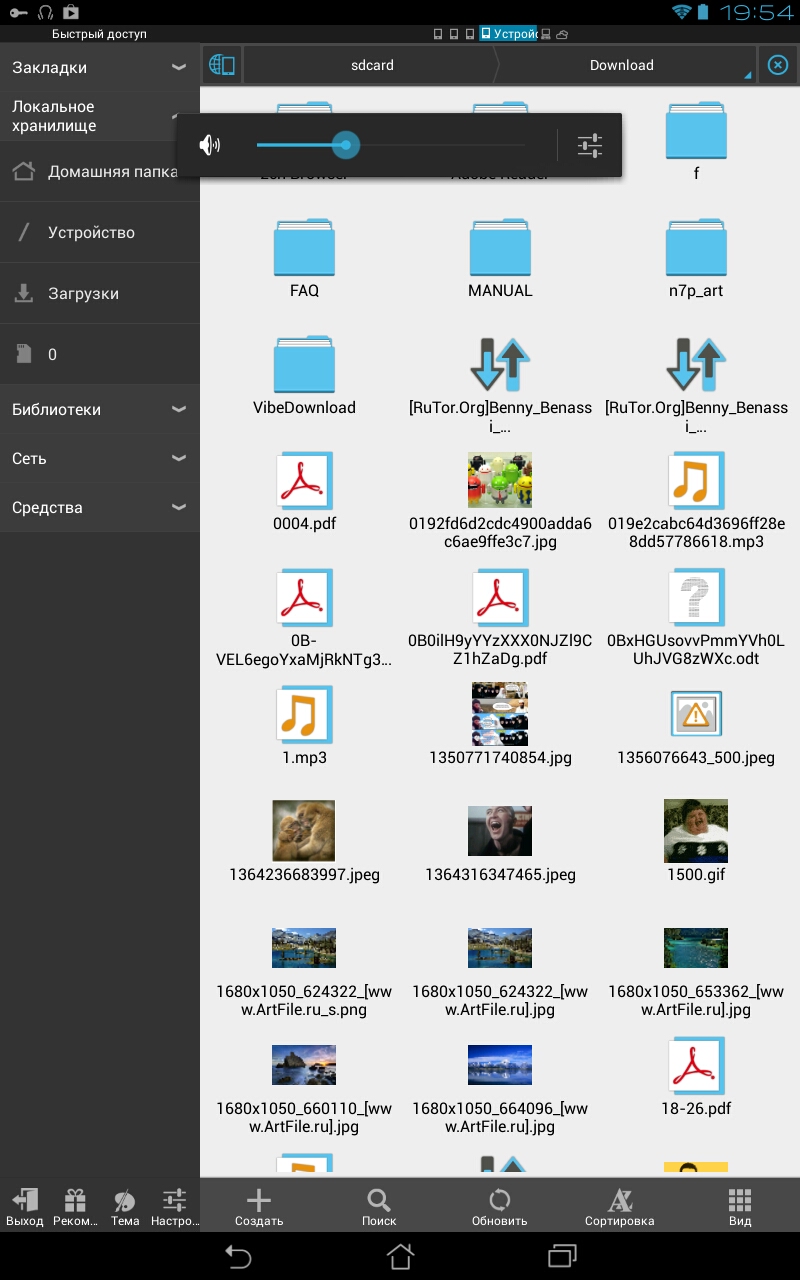Toggle the windows switcher globe icon
Image resolution: width=800 pixels, height=1280 pixels.
[222, 65]
